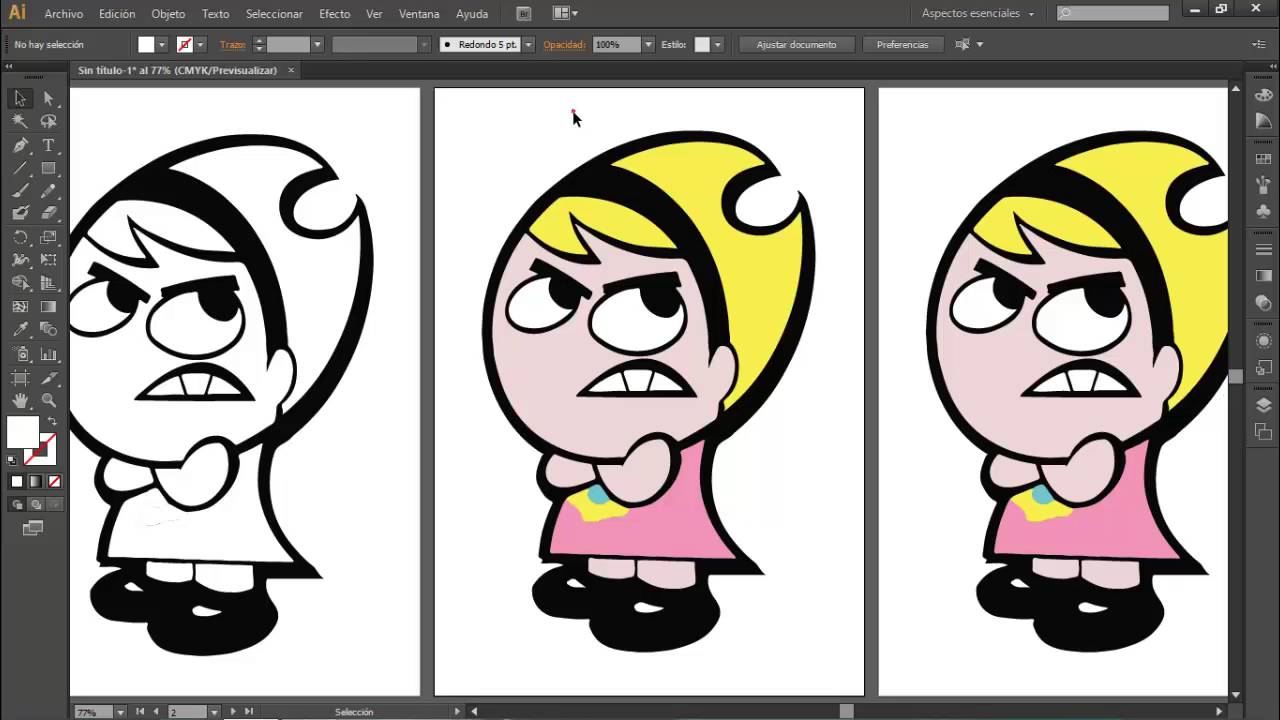This screenshot has width=1280, height=720.
Task: Open the Archivo menu
Action: point(64,14)
